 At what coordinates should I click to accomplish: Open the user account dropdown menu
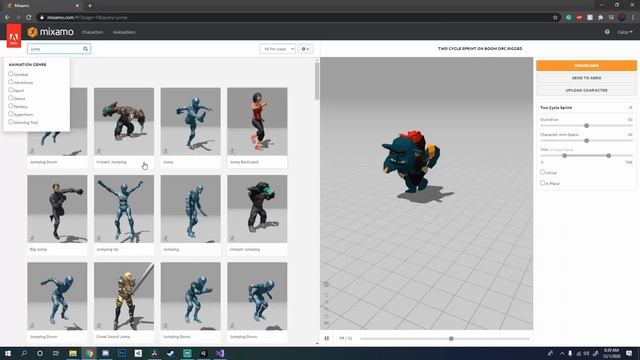[x=624, y=32]
